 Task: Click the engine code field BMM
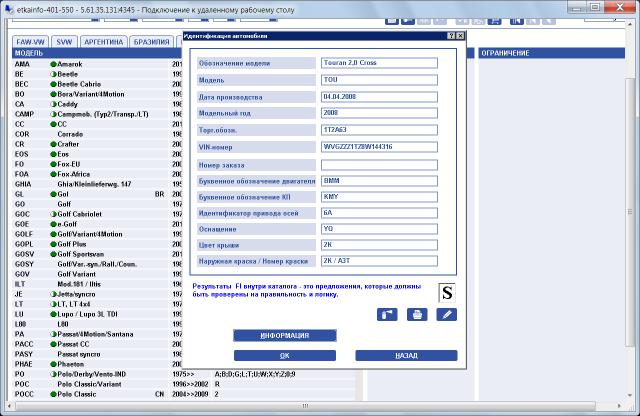(x=379, y=181)
